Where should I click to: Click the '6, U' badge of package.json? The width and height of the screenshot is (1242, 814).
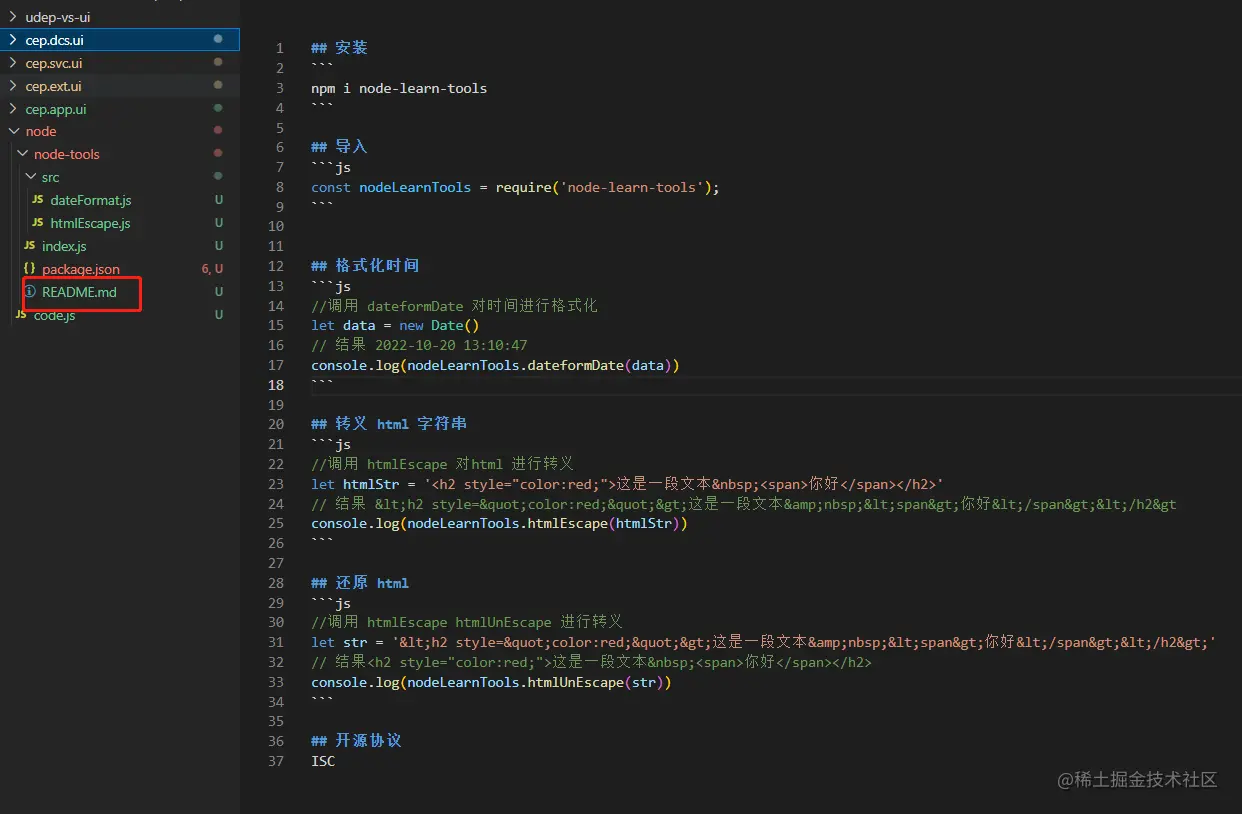pyautogui.click(x=212, y=269)
